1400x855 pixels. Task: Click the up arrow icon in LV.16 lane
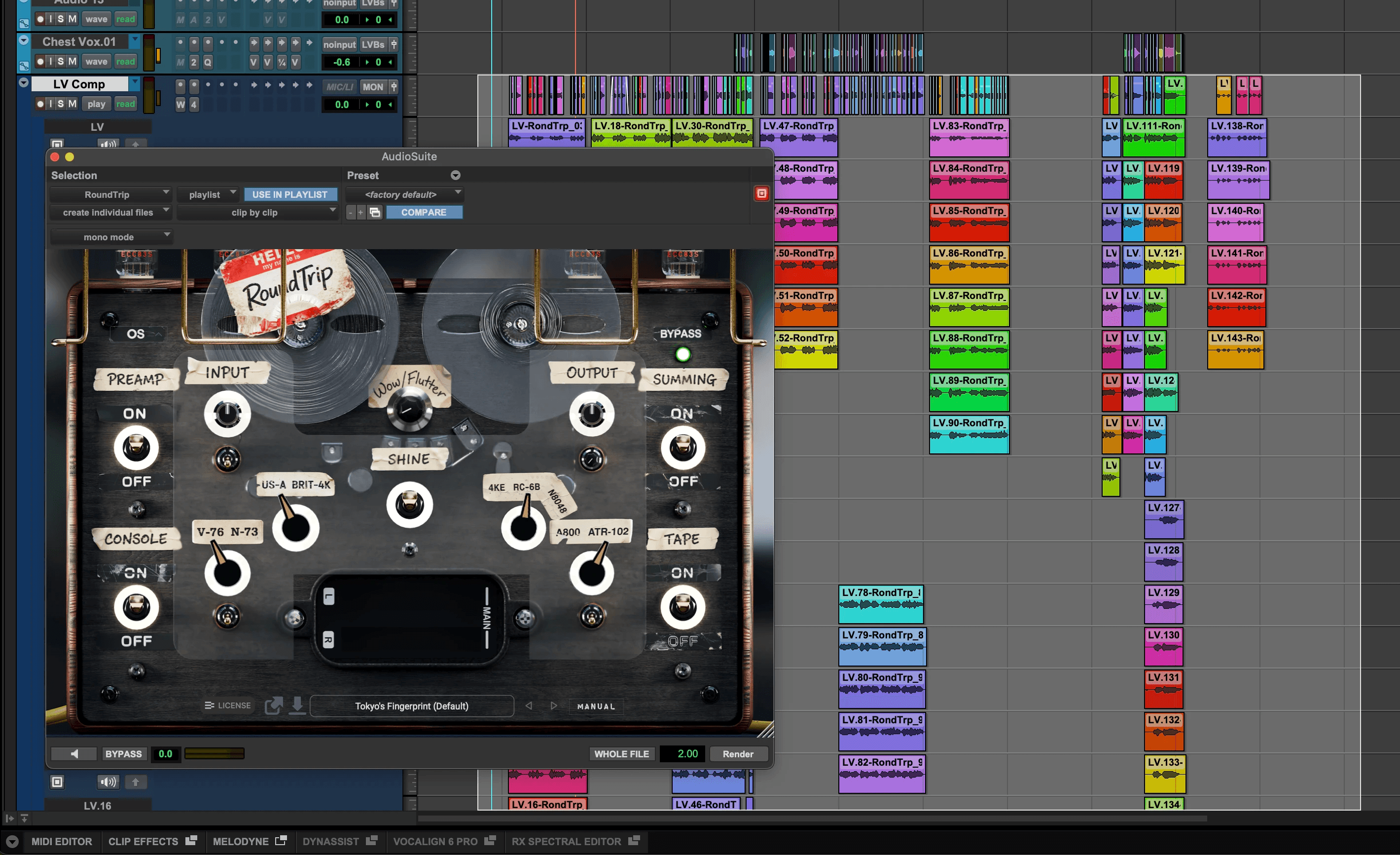135,782
